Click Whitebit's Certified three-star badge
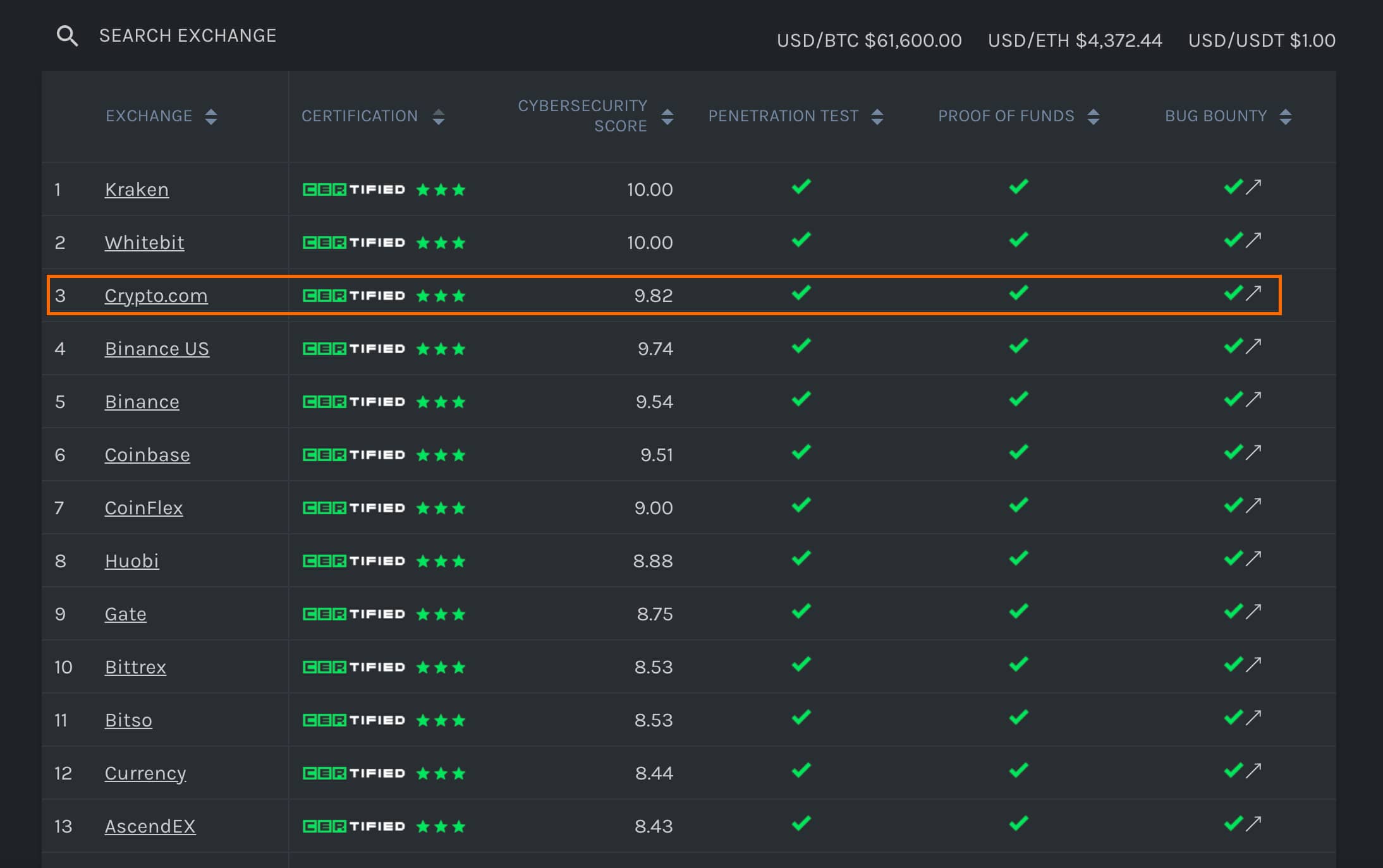1383x868 pixels. pyautogui.click(x=384, y=243)
